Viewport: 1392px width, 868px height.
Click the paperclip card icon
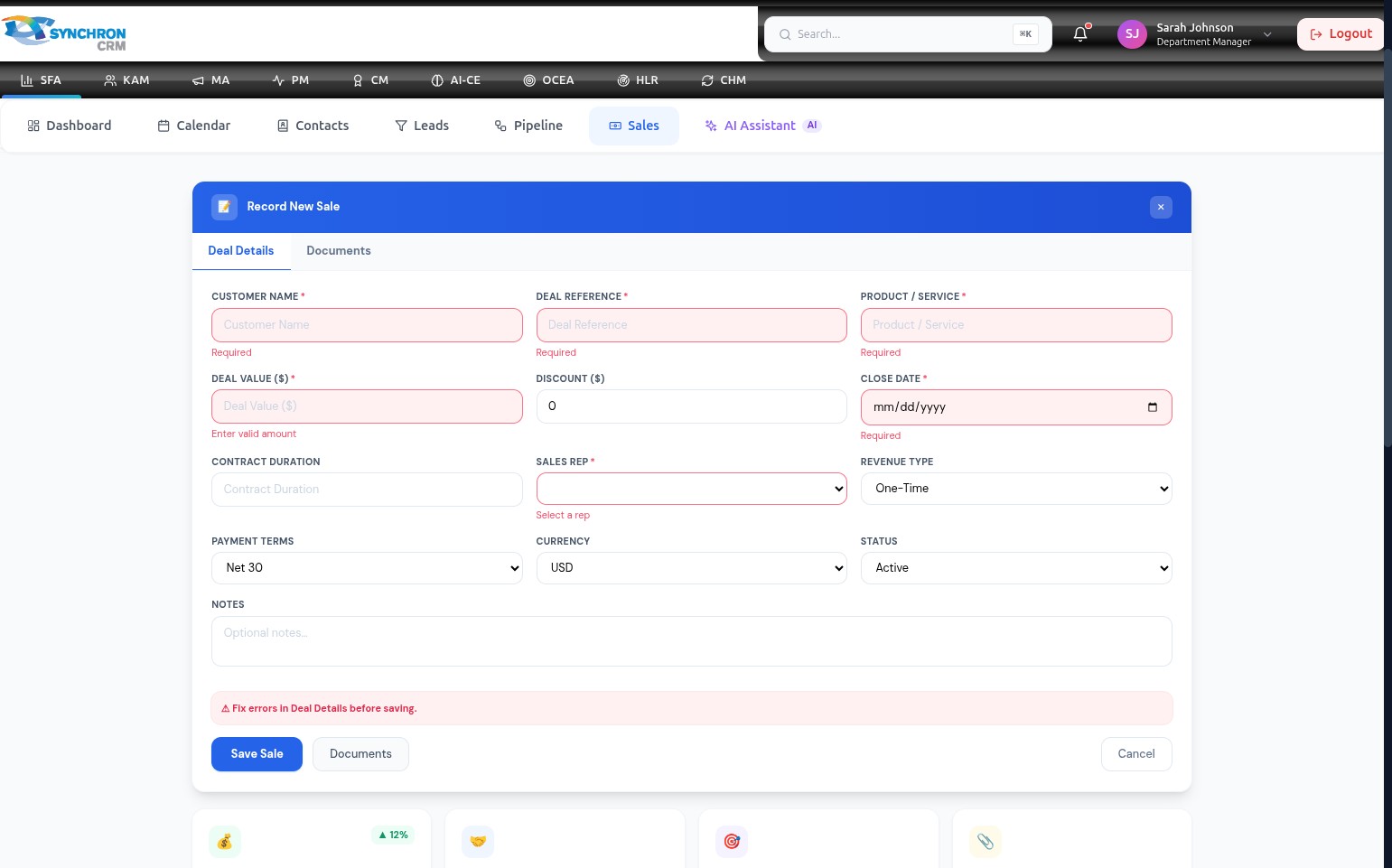[986, 842]
